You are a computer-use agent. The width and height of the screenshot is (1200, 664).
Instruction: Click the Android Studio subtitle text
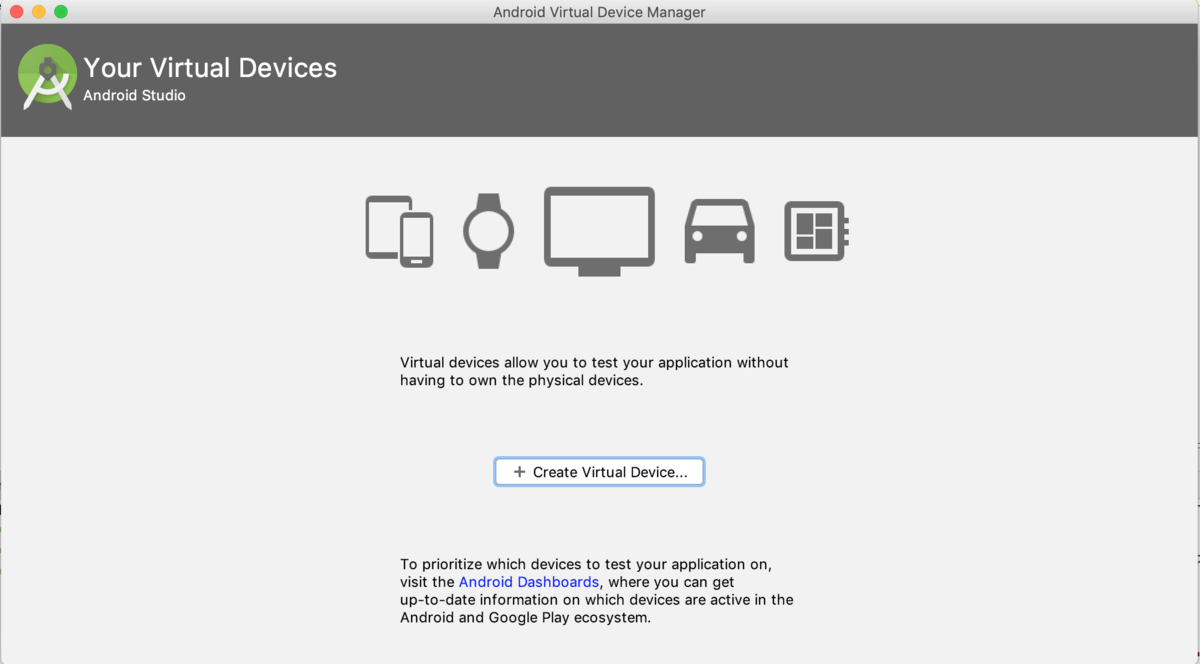pos(134,96)
